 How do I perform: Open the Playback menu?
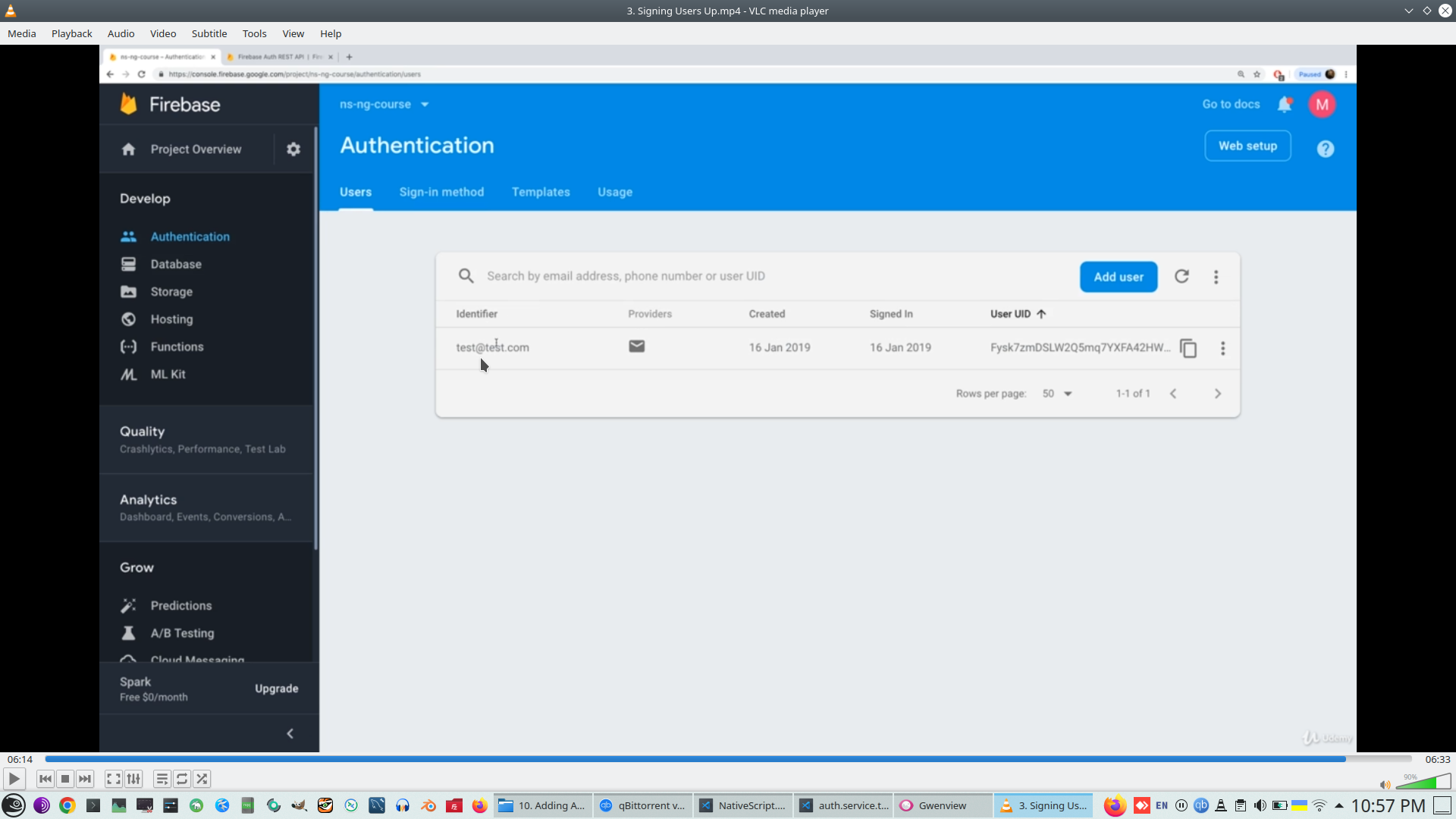pyautogui.click(x=71, y=33)
